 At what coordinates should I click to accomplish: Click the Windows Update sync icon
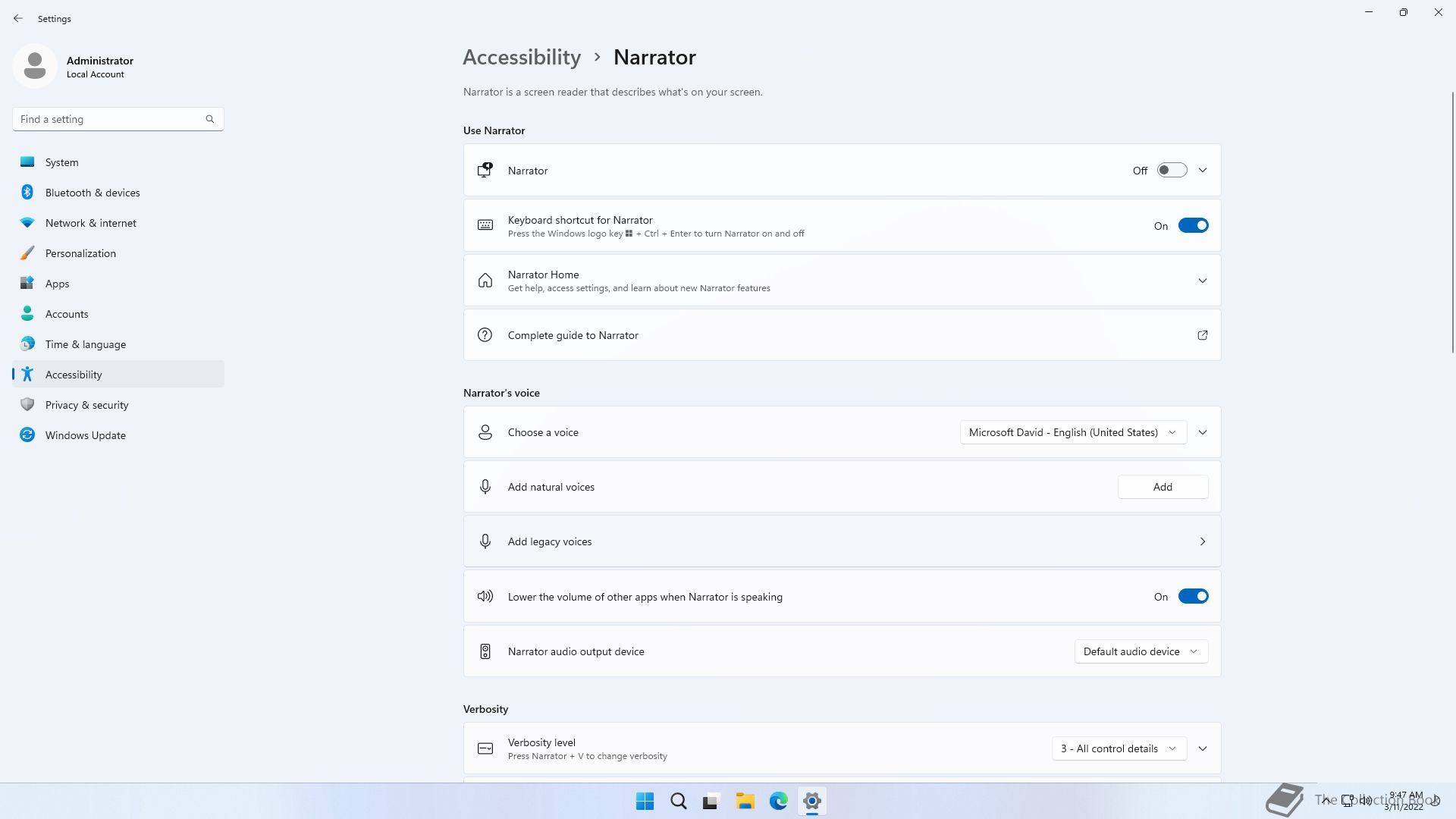(x=27, y=435)
